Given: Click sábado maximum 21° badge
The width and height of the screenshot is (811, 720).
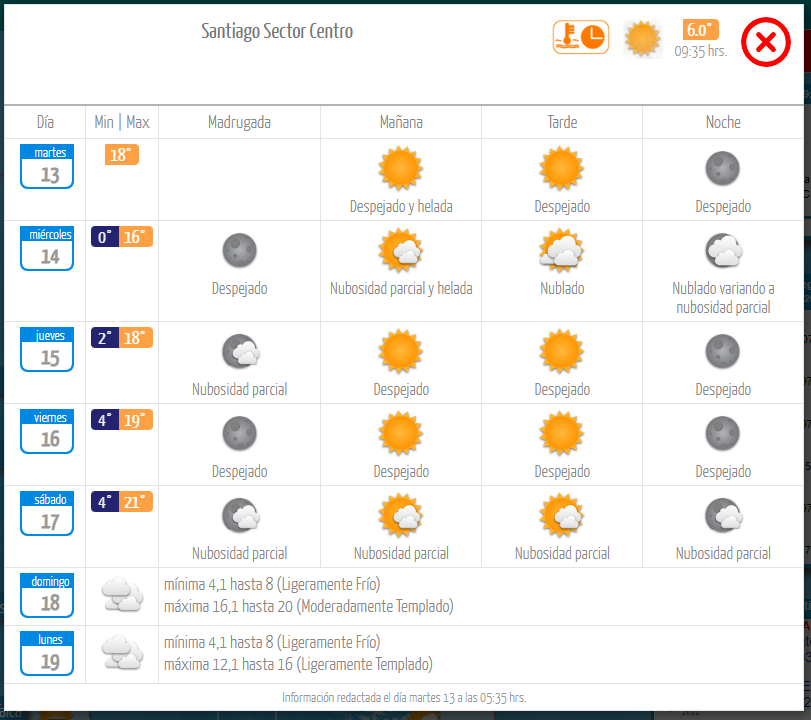Looking at the screenshot, I should click(x=136, y=502).
